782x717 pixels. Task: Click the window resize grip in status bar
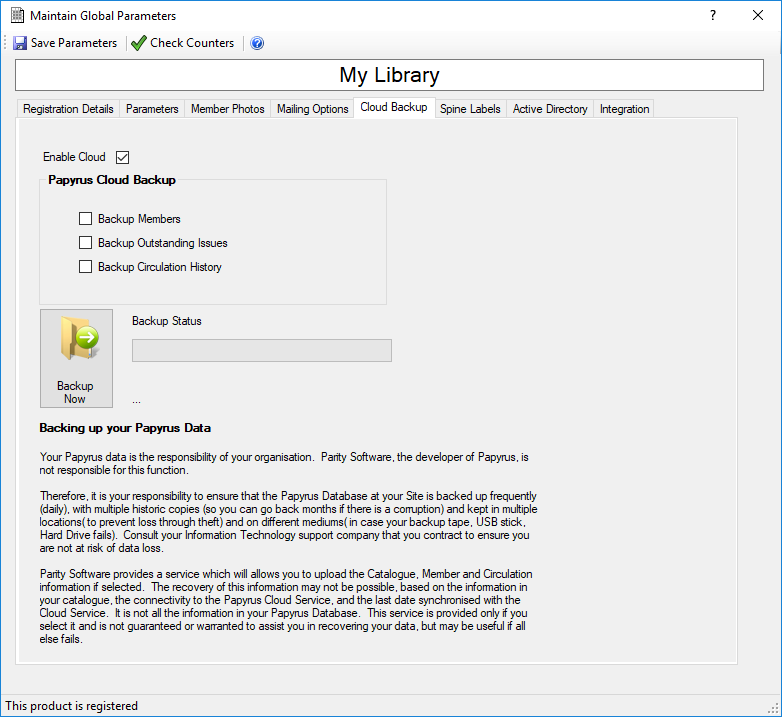(774, 709)
